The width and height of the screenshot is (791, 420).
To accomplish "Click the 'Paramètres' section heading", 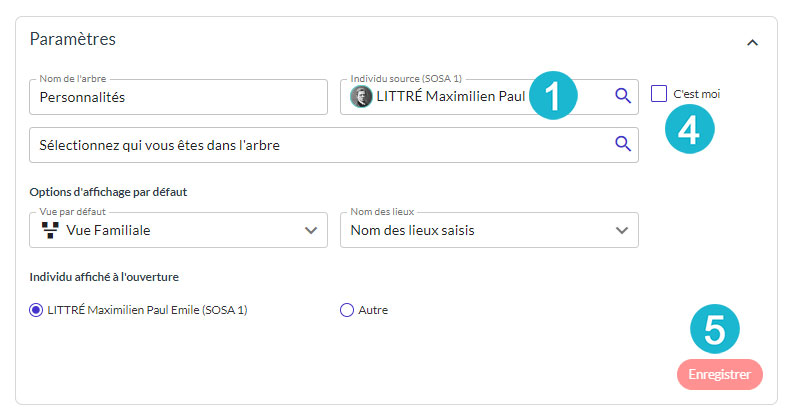I will click(x=73, y=40).
